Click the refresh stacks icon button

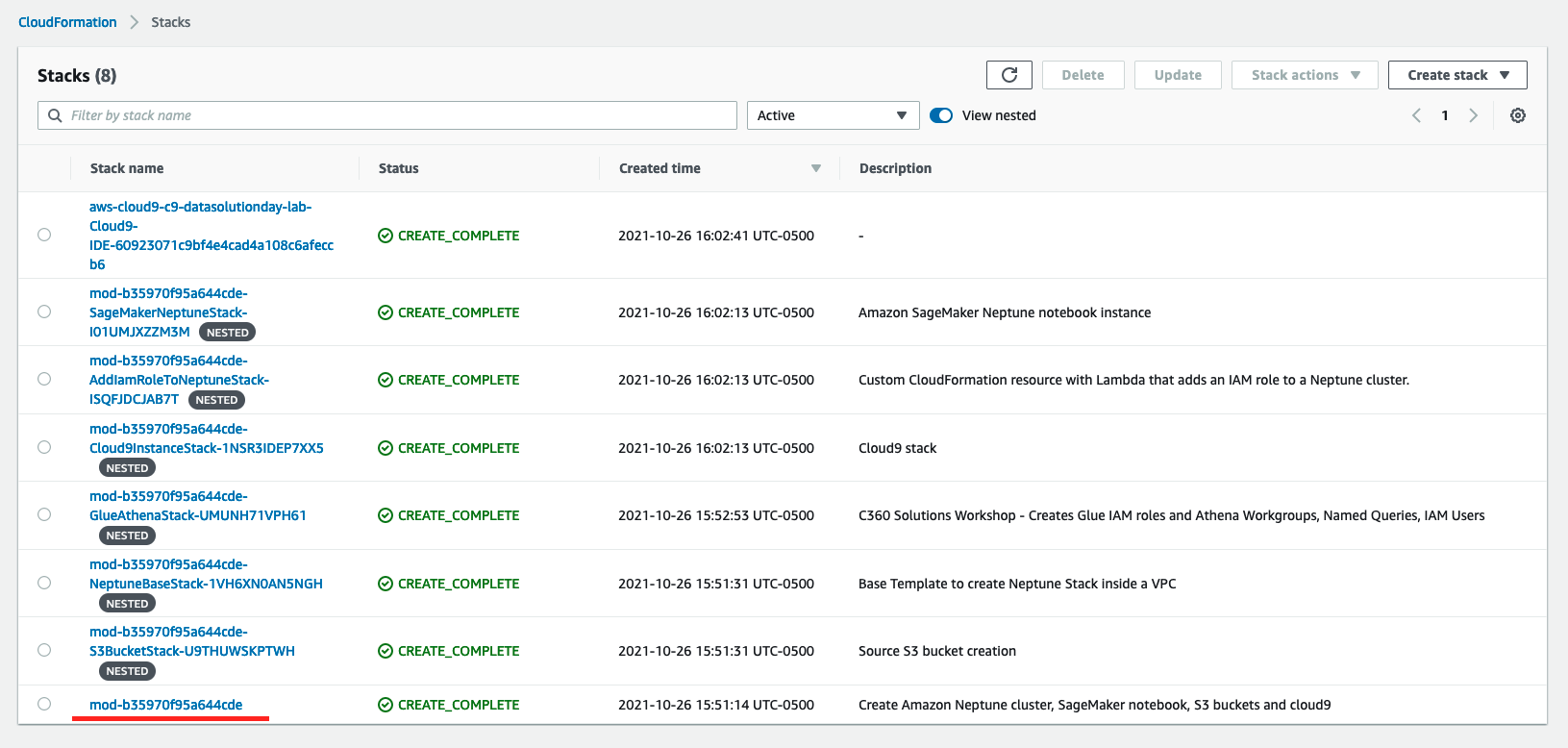pos(1008,75)
